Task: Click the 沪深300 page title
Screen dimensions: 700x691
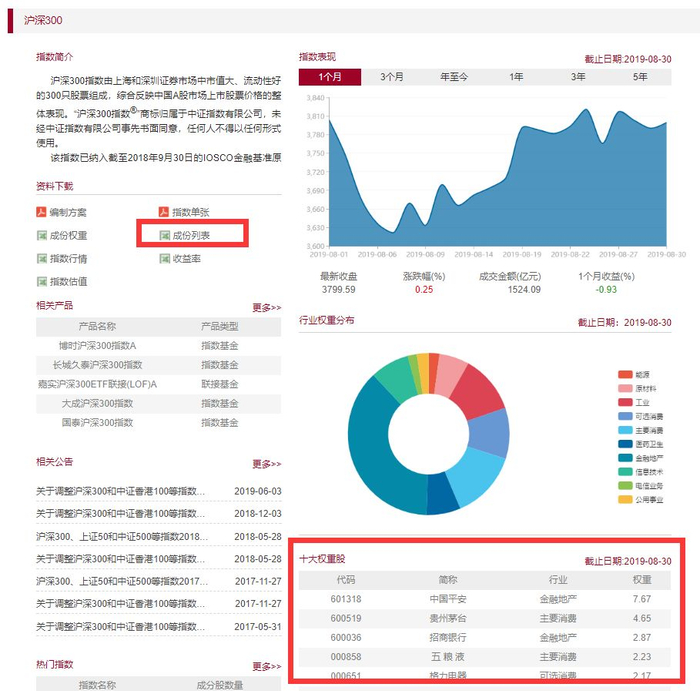Action: tap(43, 20)
